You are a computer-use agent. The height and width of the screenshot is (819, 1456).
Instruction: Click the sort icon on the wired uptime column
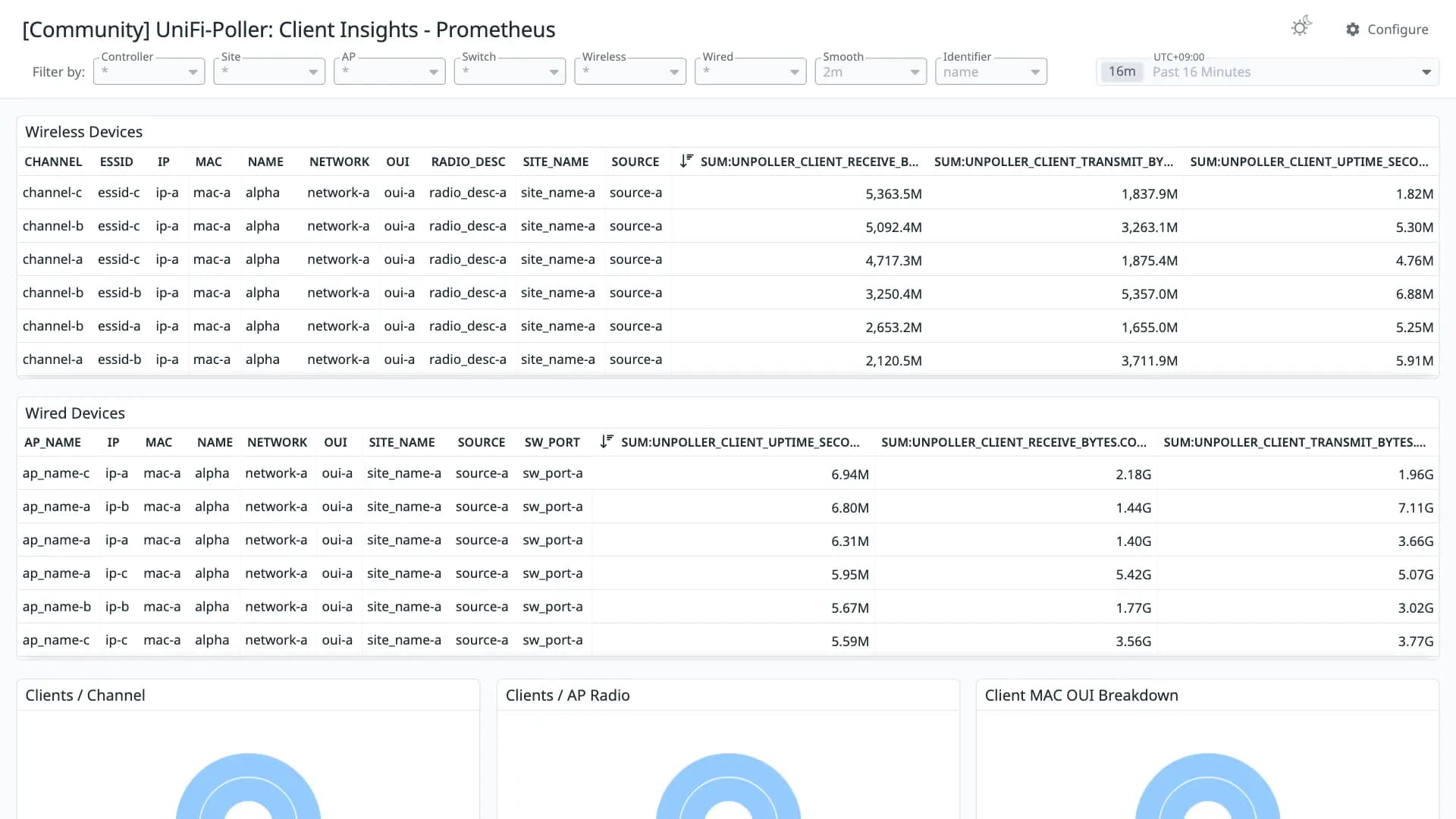click(x=607, y=441)
